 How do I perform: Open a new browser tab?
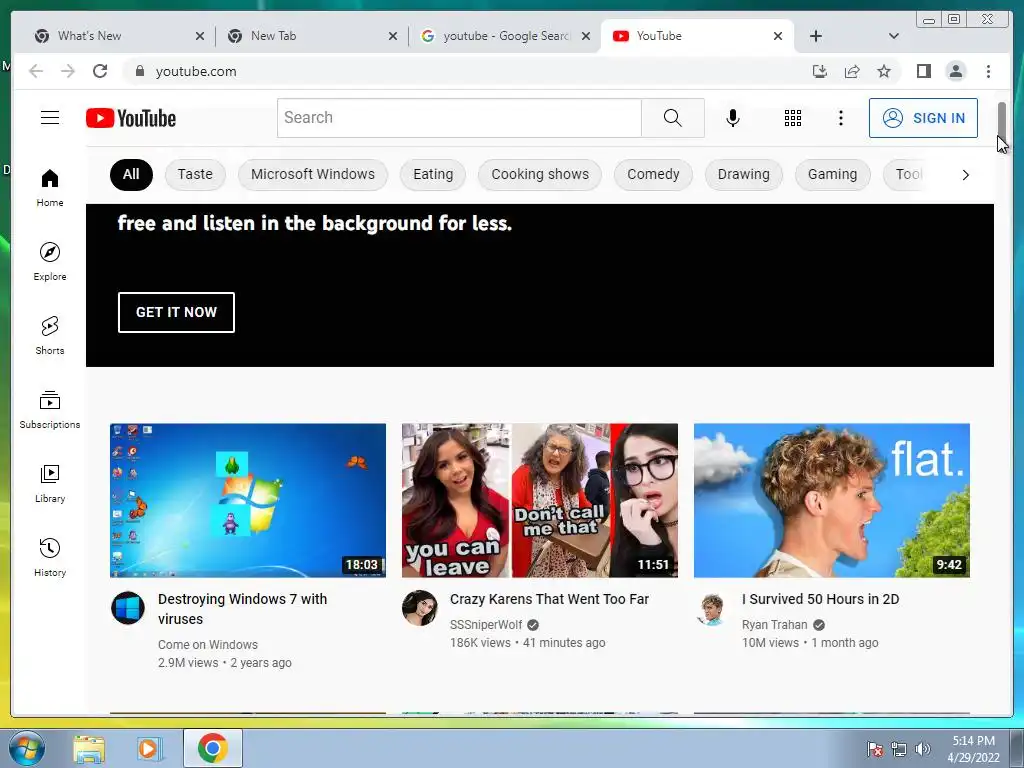point(816,36)
